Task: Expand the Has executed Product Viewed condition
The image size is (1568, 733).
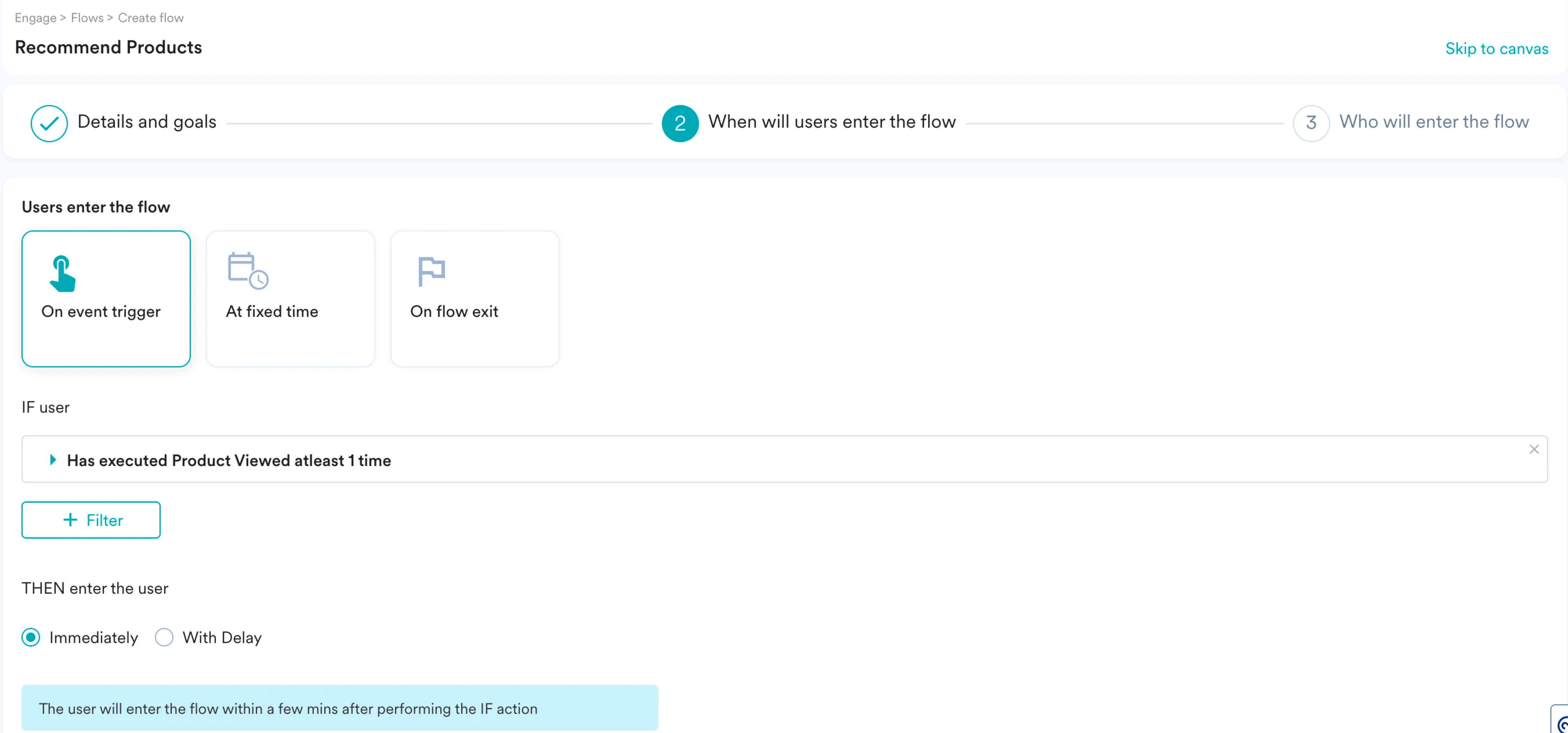Action: tap(53, 460)
